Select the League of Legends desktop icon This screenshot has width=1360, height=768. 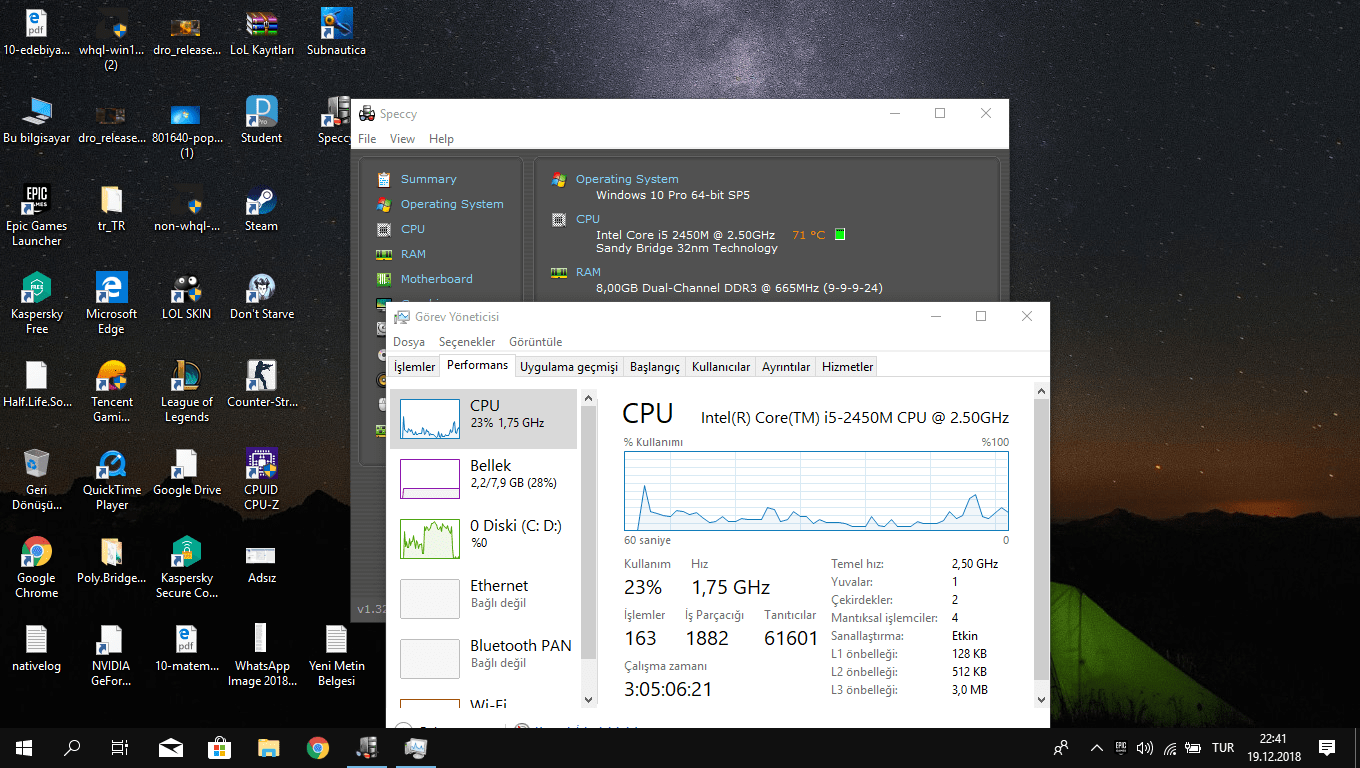(187, 392)
